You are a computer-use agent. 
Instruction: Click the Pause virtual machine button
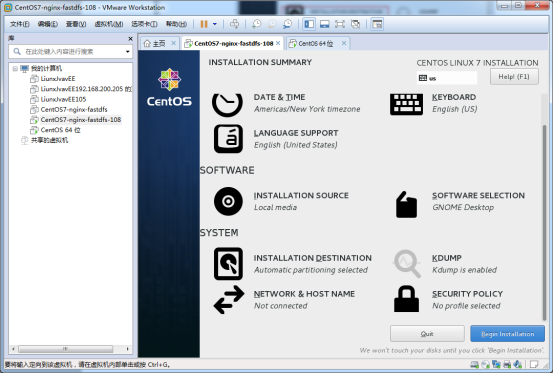click(x=204, y=24)
